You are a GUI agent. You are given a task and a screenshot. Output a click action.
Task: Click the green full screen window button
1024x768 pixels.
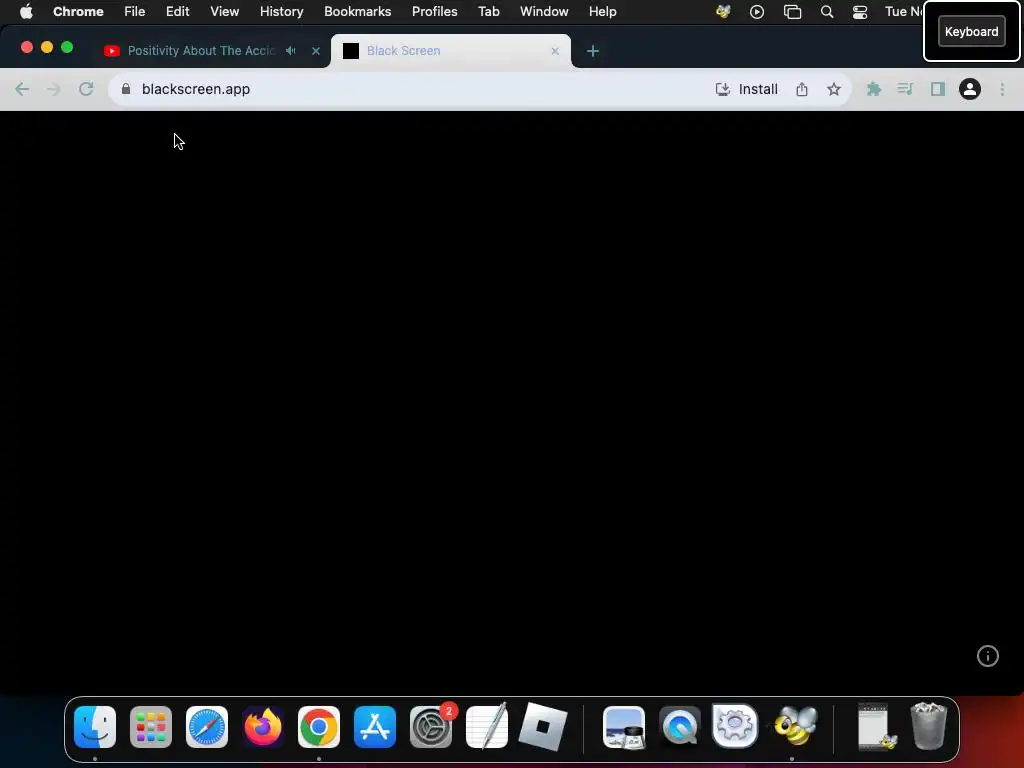(x=67, y=47)
